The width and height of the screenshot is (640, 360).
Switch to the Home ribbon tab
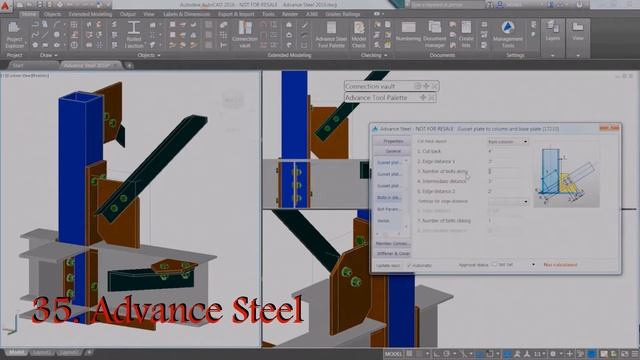tap(29, 14)
